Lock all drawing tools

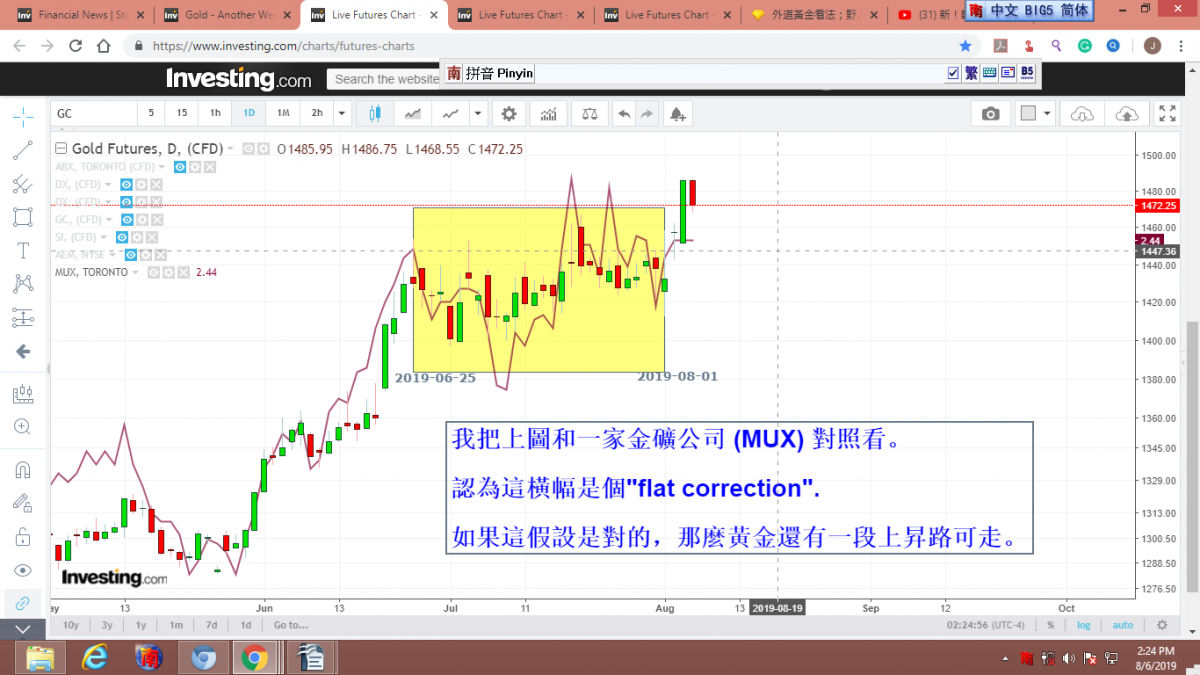(x=23, y=537)
